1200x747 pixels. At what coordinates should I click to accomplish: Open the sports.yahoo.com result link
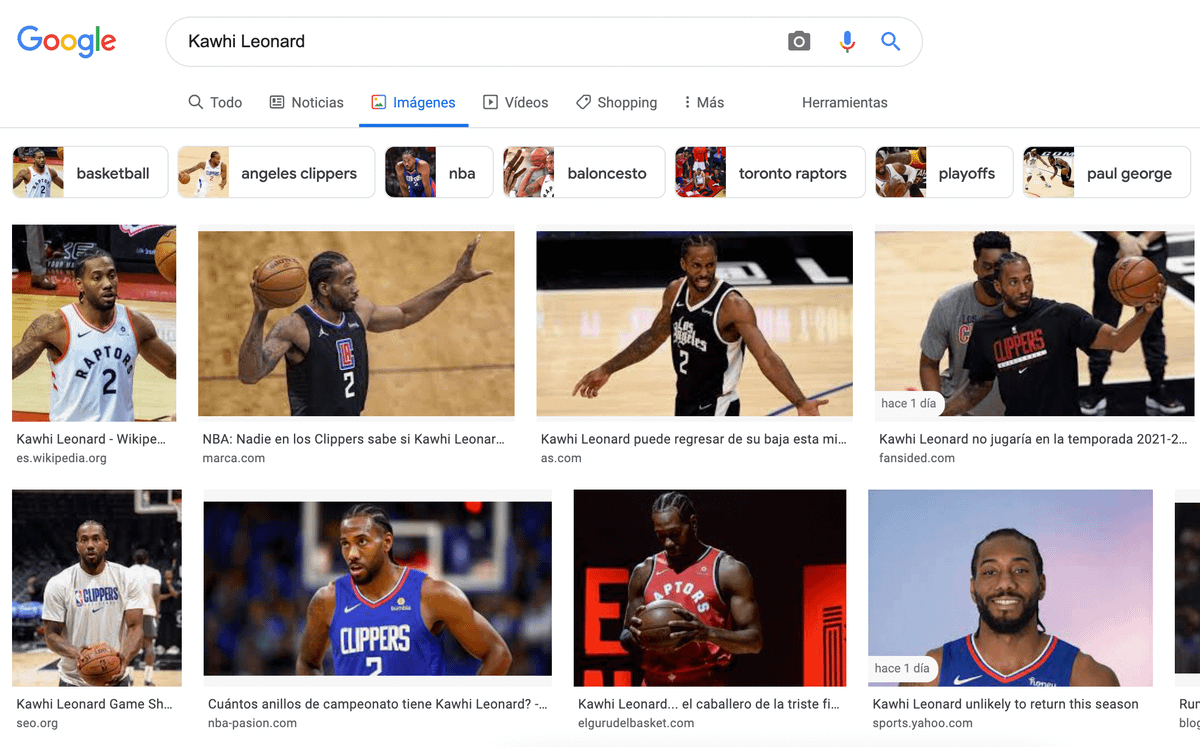tap(1005, 704)
